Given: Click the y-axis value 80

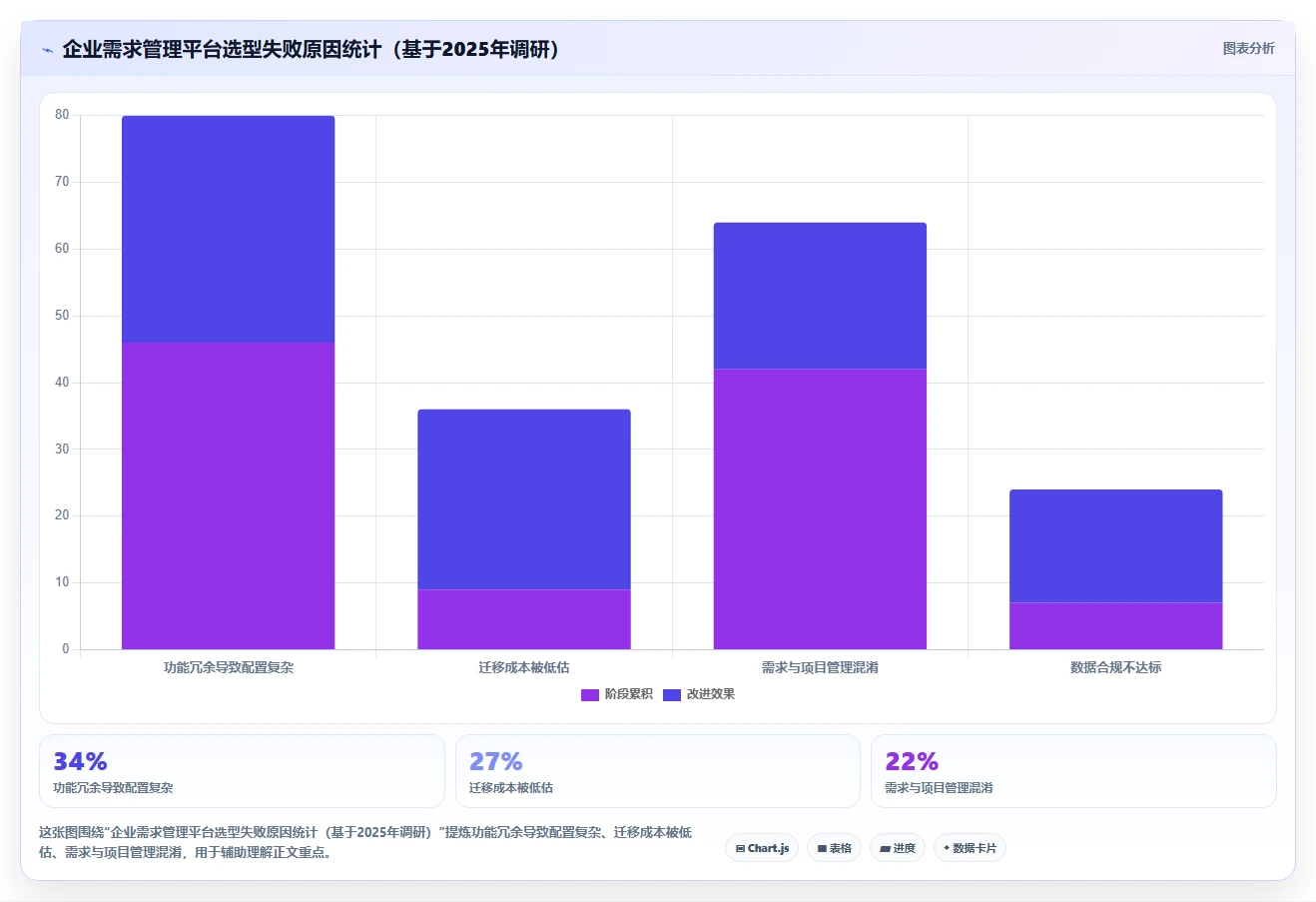Looking at the screenshot, I should coord(62,115).
